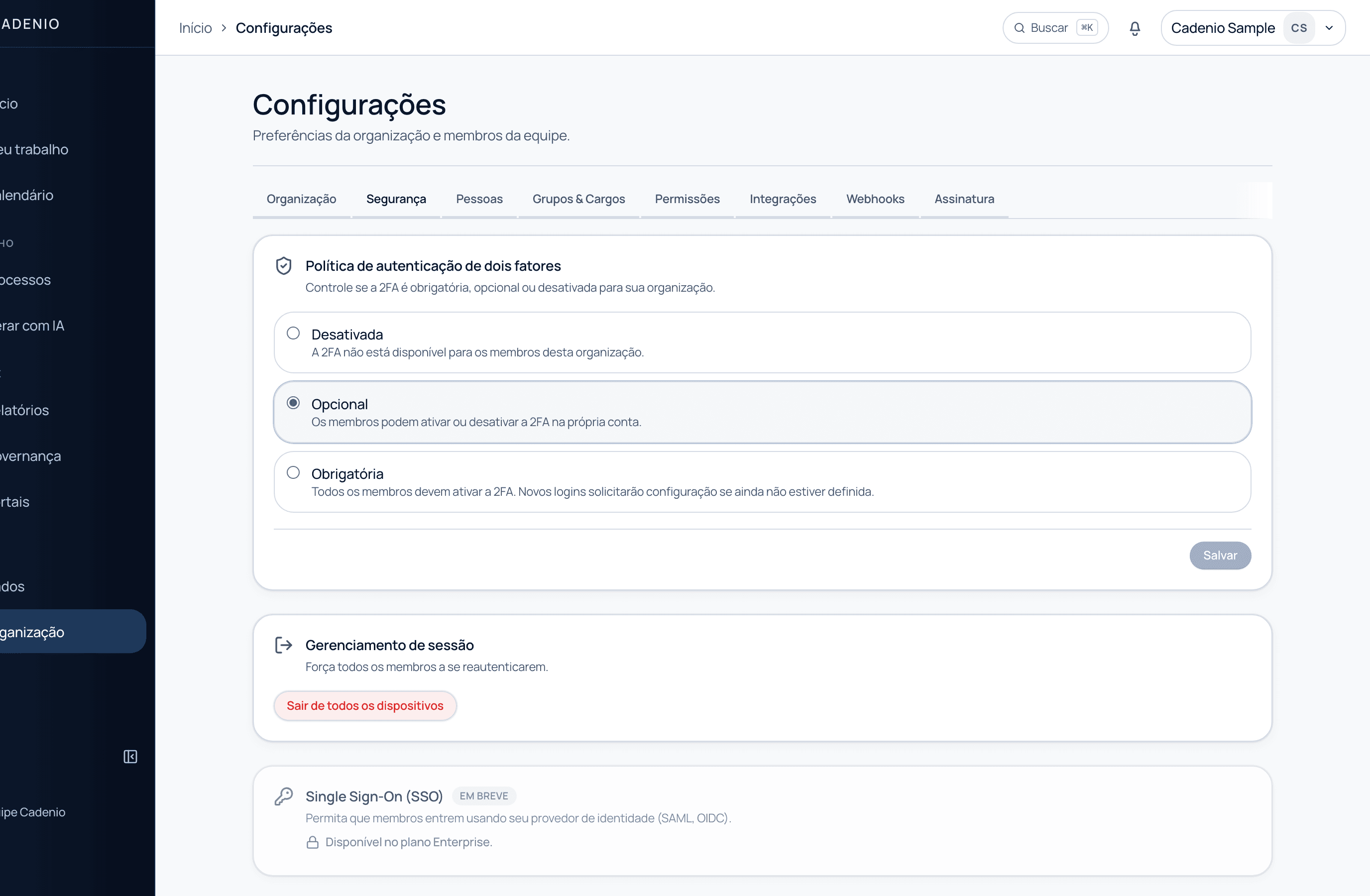This screenshot has height=896, width=1370.
Task: Click the Gerenciamento de sessão heading
Action: coord(390,645)
